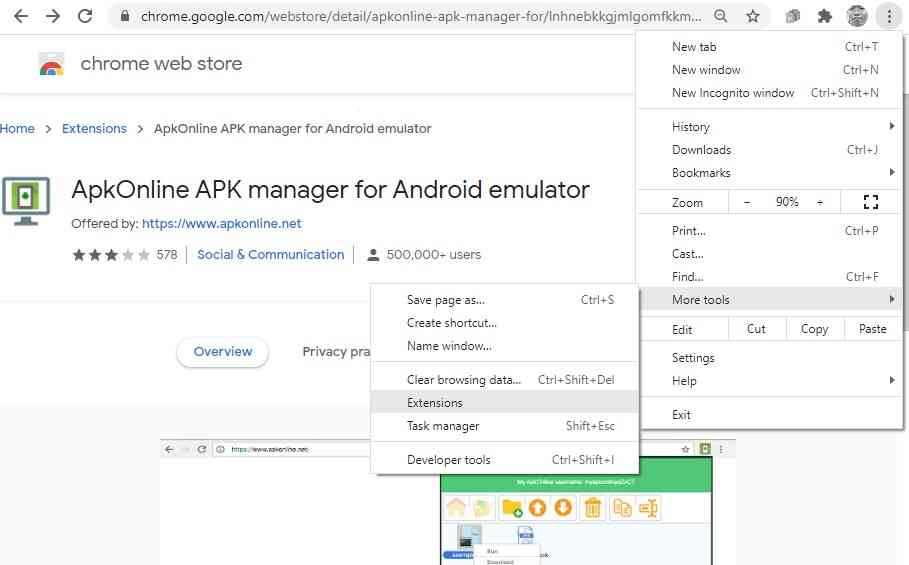Toggle fullscreen mode icon in Zoom row
The height and width of the screenshot is (565, 909).
[870, 202]
